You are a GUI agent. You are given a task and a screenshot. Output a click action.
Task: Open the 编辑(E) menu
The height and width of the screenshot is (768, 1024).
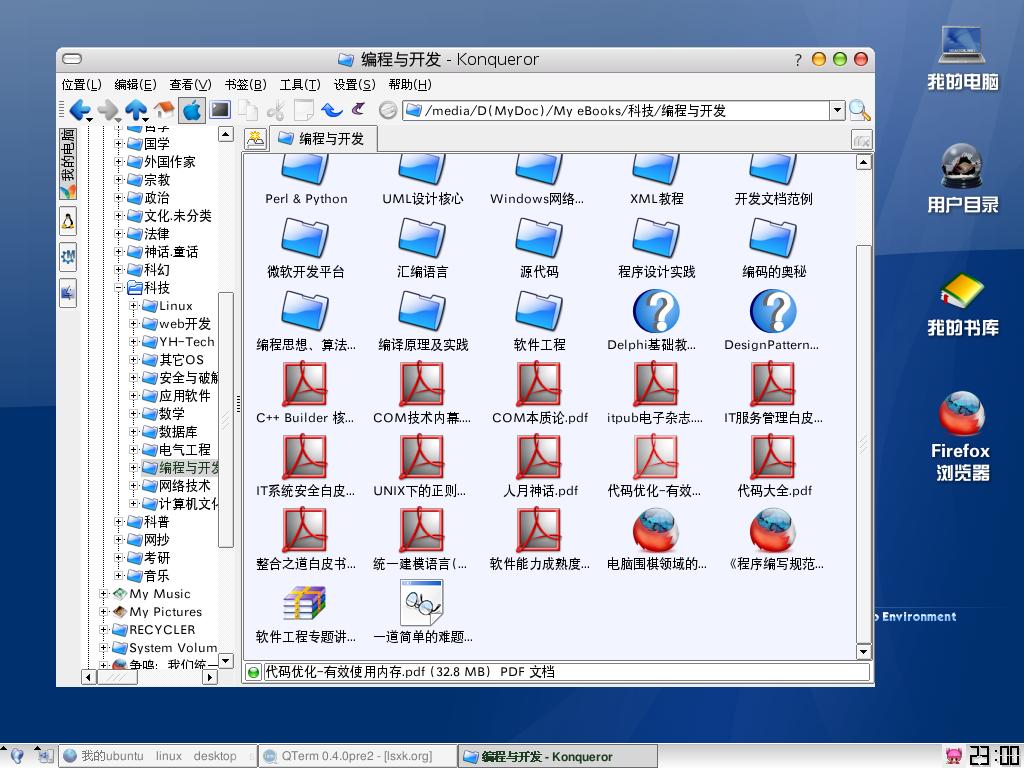pyautogui.click(x=135, y=84)
